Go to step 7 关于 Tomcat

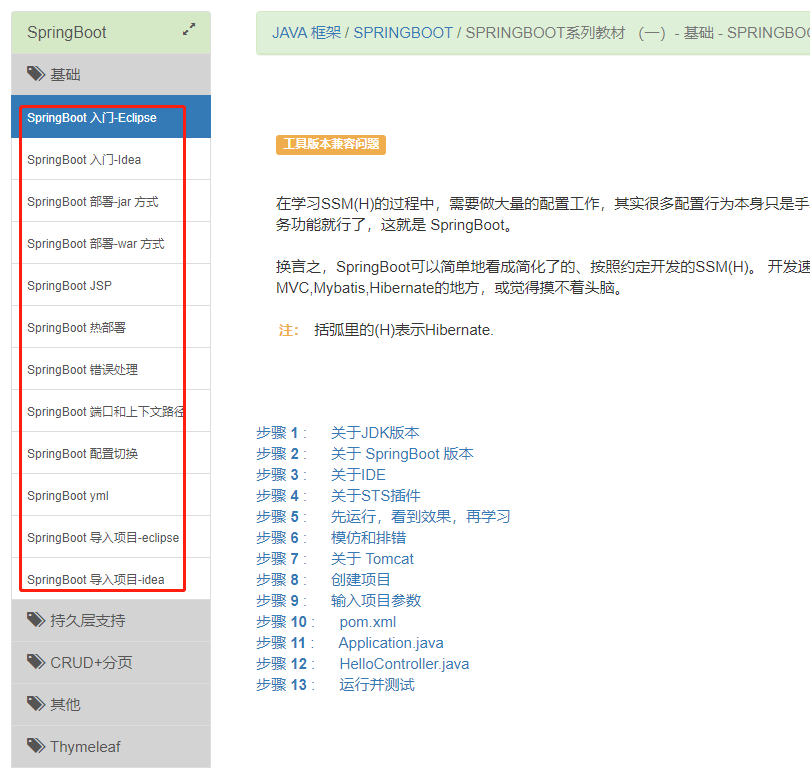tap(372, 559)
